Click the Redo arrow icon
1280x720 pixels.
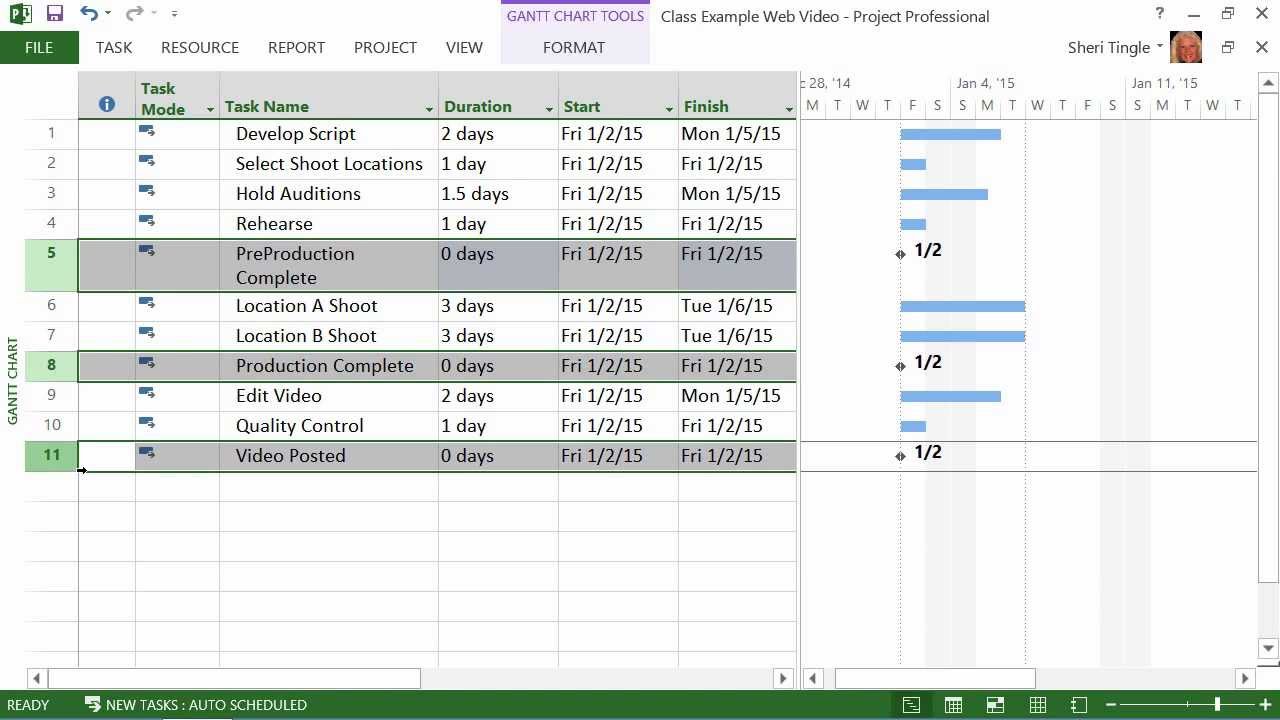pos(135,14)
